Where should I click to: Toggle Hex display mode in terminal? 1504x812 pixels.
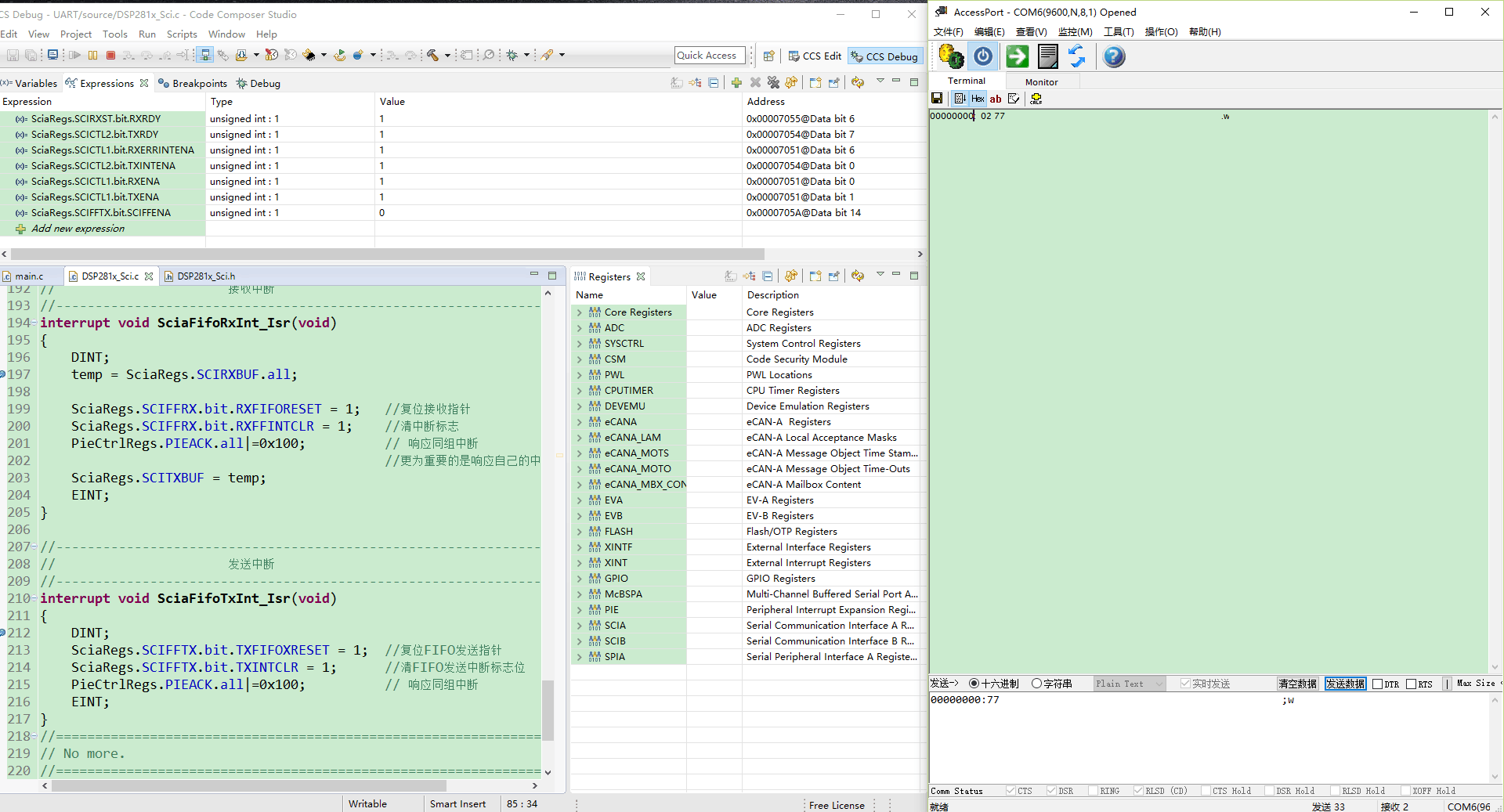pyautogui.click(x=978, y=99)
